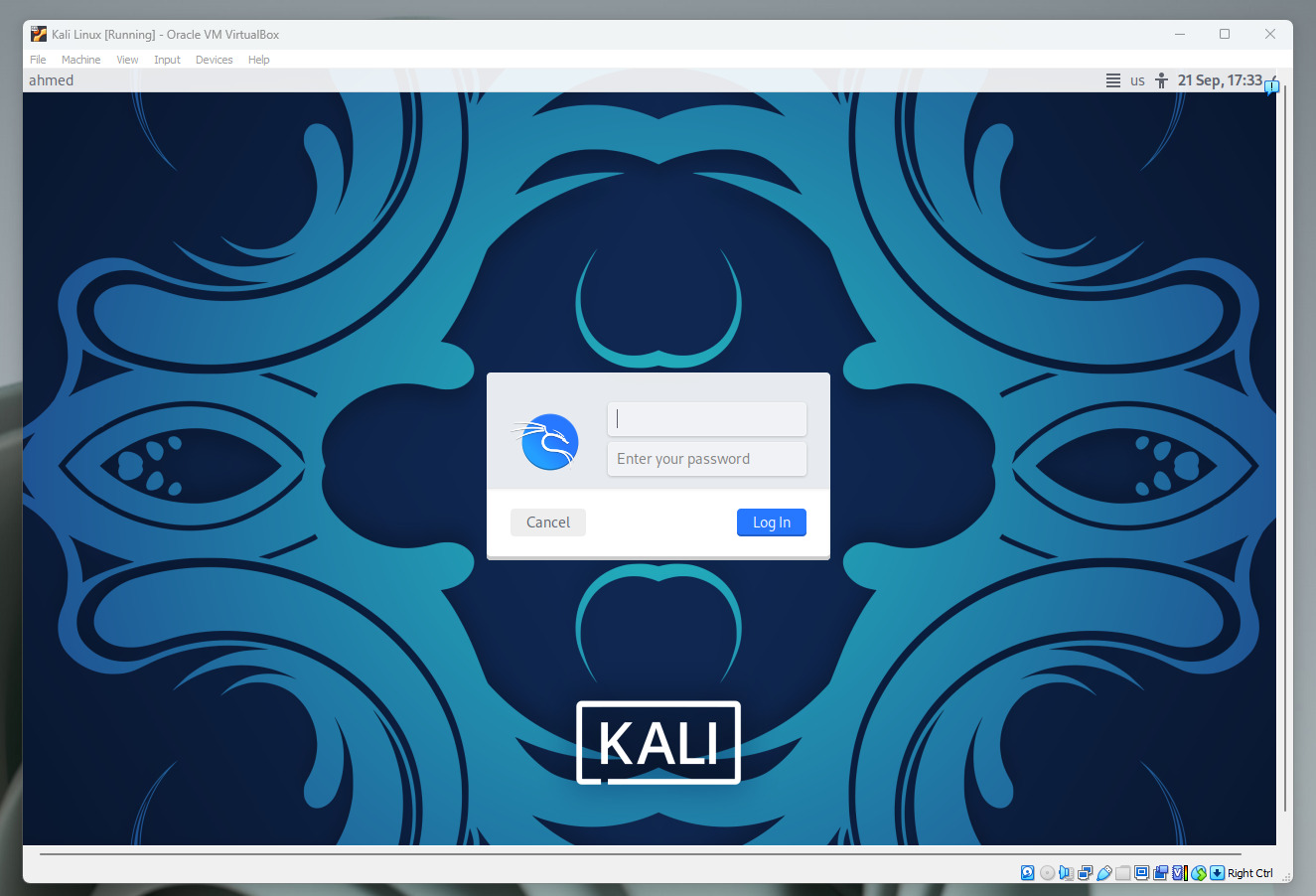Maximize the VirtualBox window

(1225, 34)
